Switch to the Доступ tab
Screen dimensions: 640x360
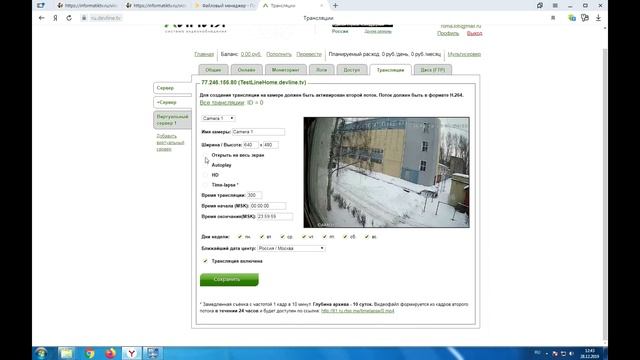(x=352, y=70)
